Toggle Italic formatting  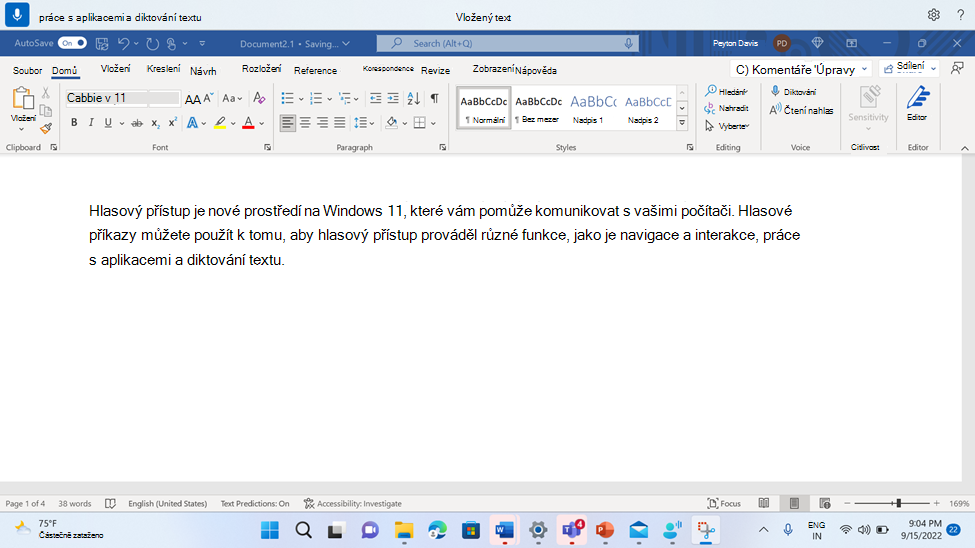tap(91, 123)
